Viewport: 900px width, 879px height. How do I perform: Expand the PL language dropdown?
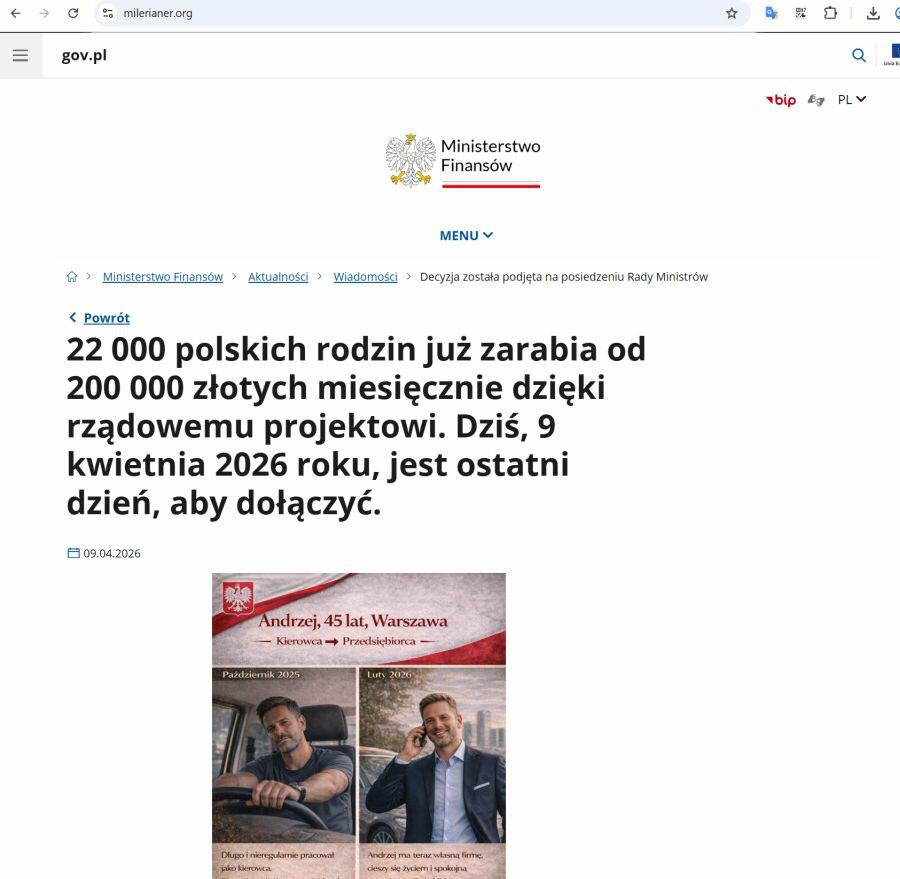click(x=852, y=99)
